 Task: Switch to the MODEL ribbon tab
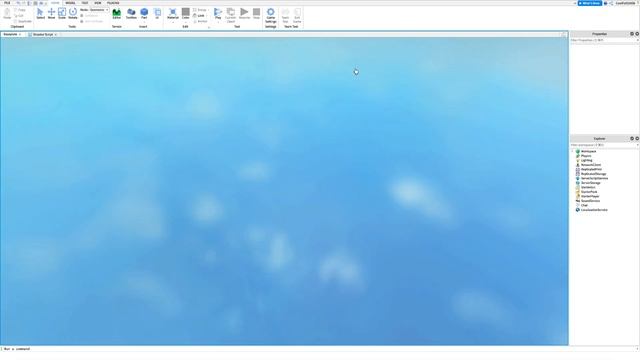pyautogui.click(x=70, y=3)
